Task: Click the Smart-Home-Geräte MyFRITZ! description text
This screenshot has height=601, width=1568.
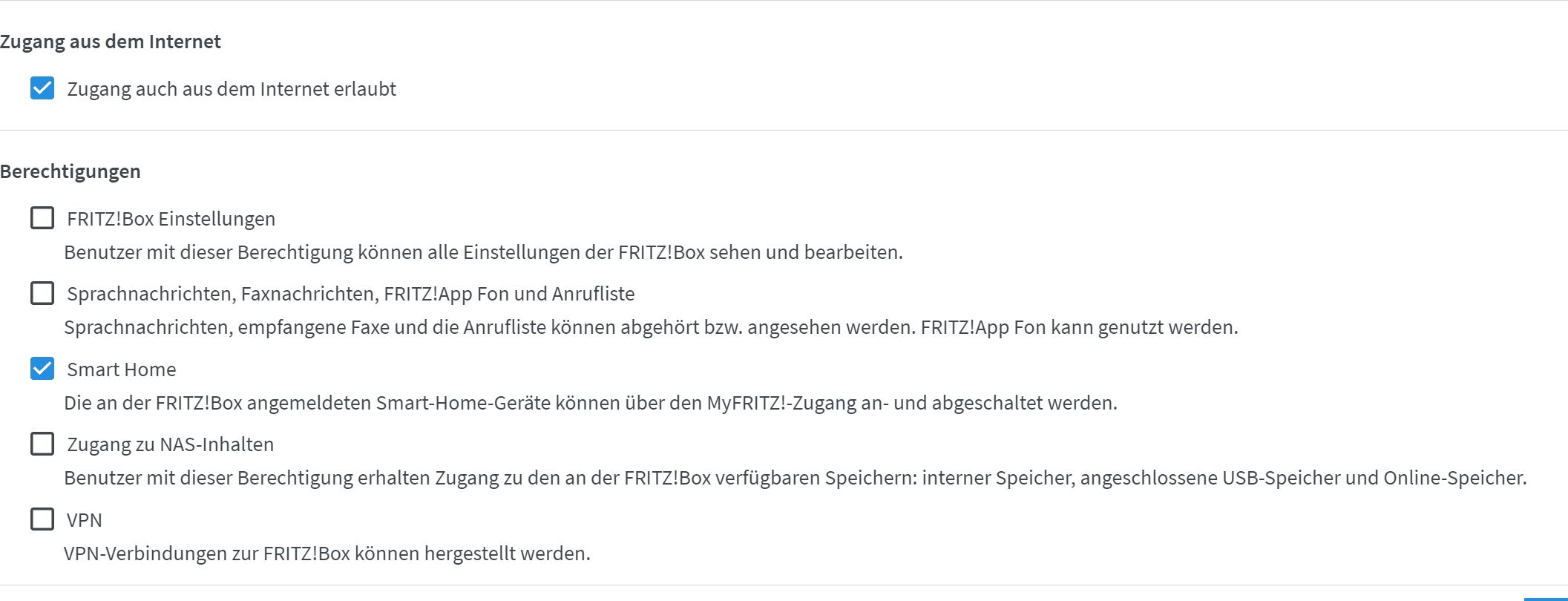Action: point(590,403)
